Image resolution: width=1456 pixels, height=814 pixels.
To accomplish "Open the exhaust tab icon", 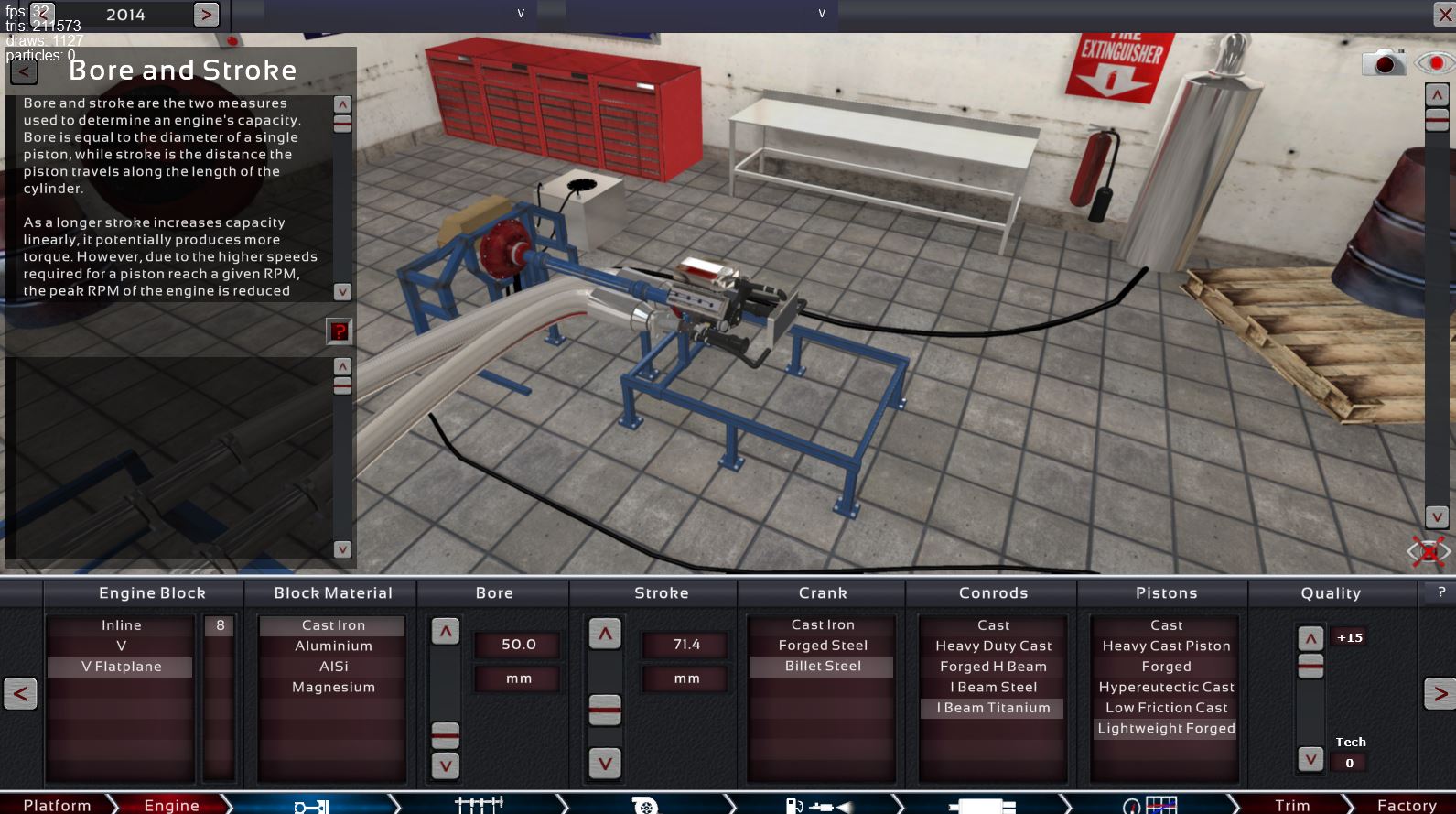I will (982, 806).
